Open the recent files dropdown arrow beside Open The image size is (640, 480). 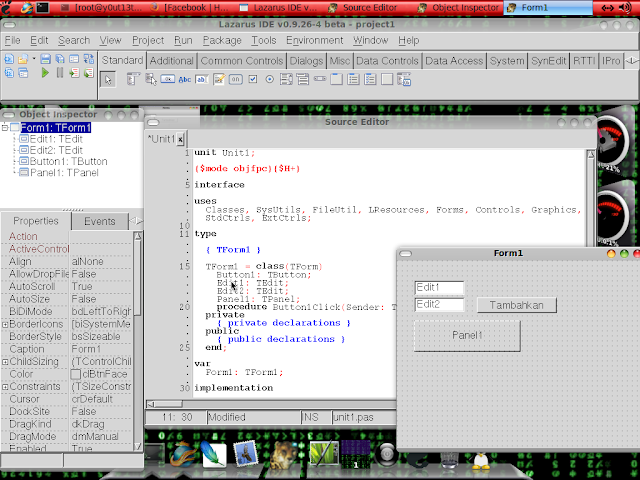coord(33,59)
